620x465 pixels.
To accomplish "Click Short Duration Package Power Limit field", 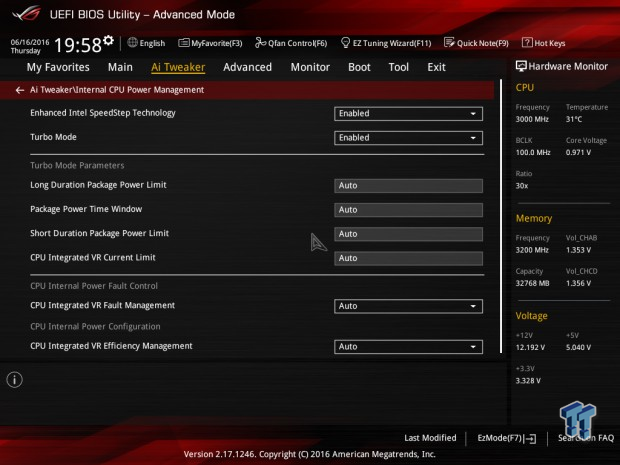I will tap(408, 234).
